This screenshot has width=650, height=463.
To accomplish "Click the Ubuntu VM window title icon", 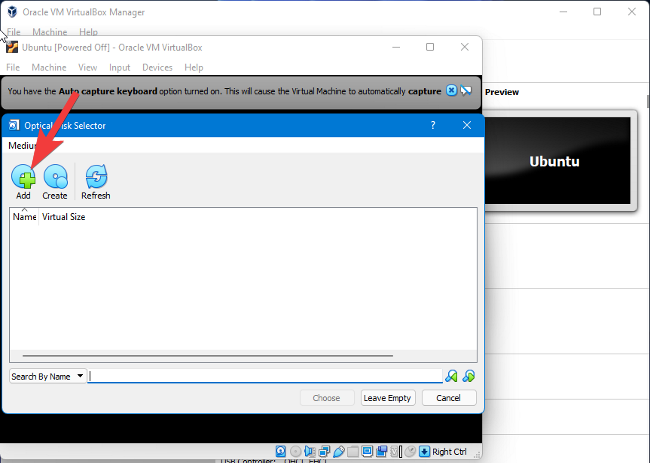I will click(12, 47).
